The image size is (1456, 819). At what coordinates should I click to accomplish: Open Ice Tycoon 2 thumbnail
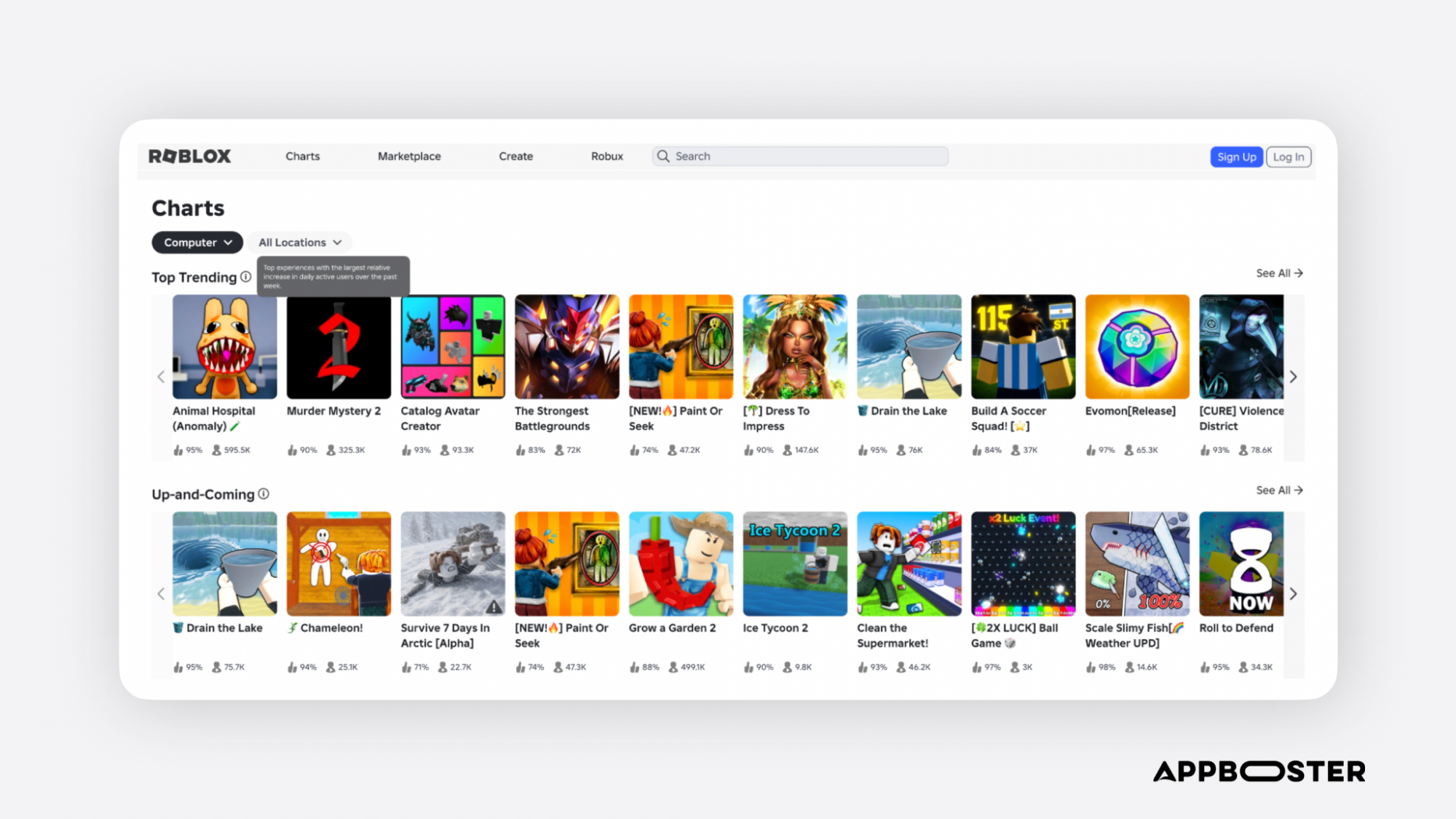[x=795, y=563]
